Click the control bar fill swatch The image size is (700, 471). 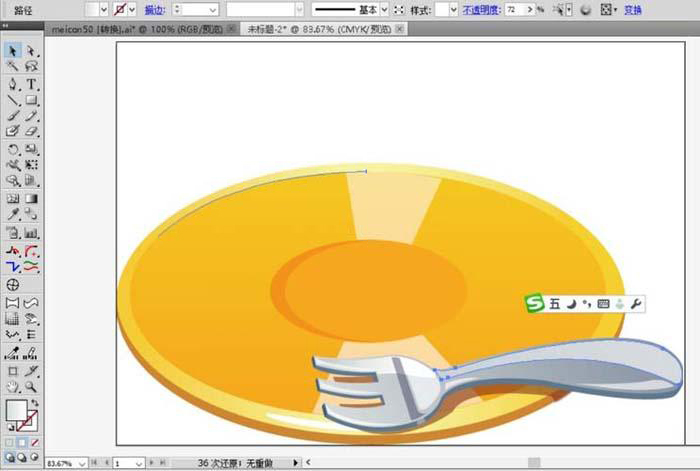92,9
